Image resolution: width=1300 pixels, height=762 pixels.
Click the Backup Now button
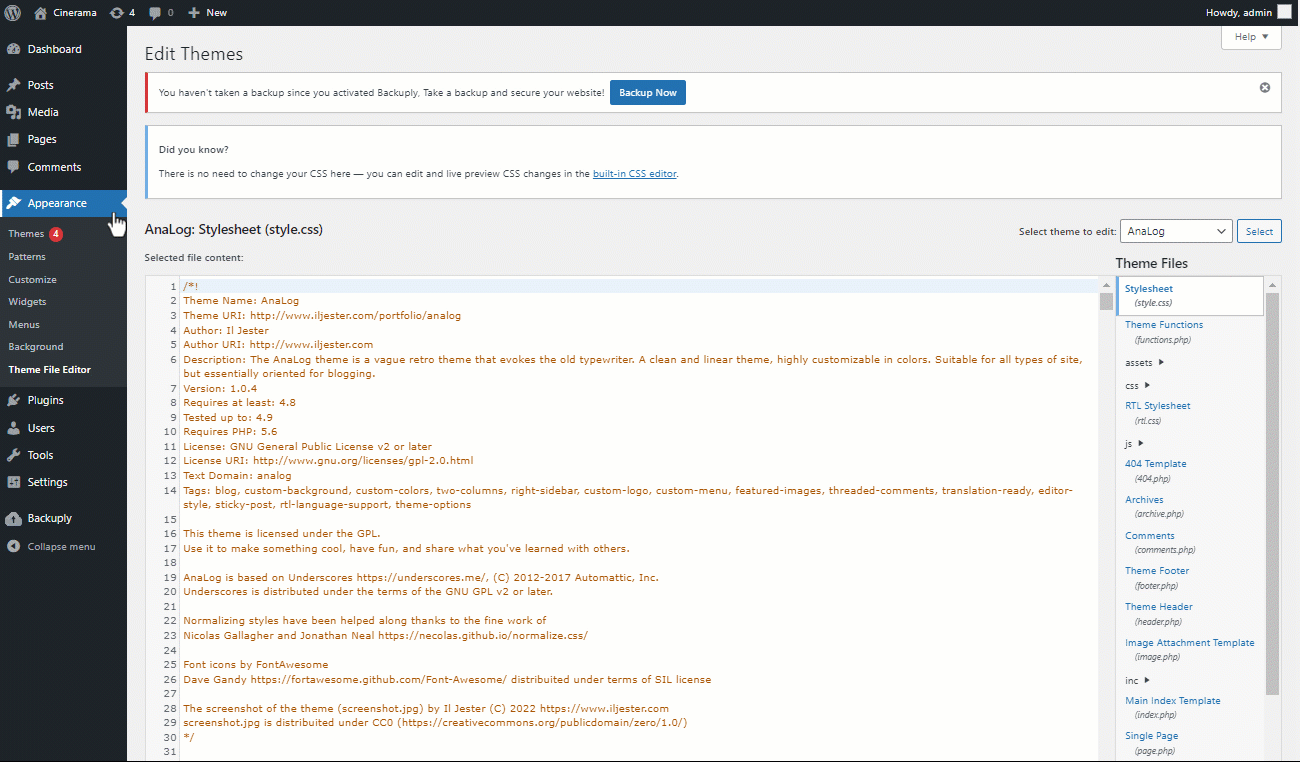click(x=647, y=93)
